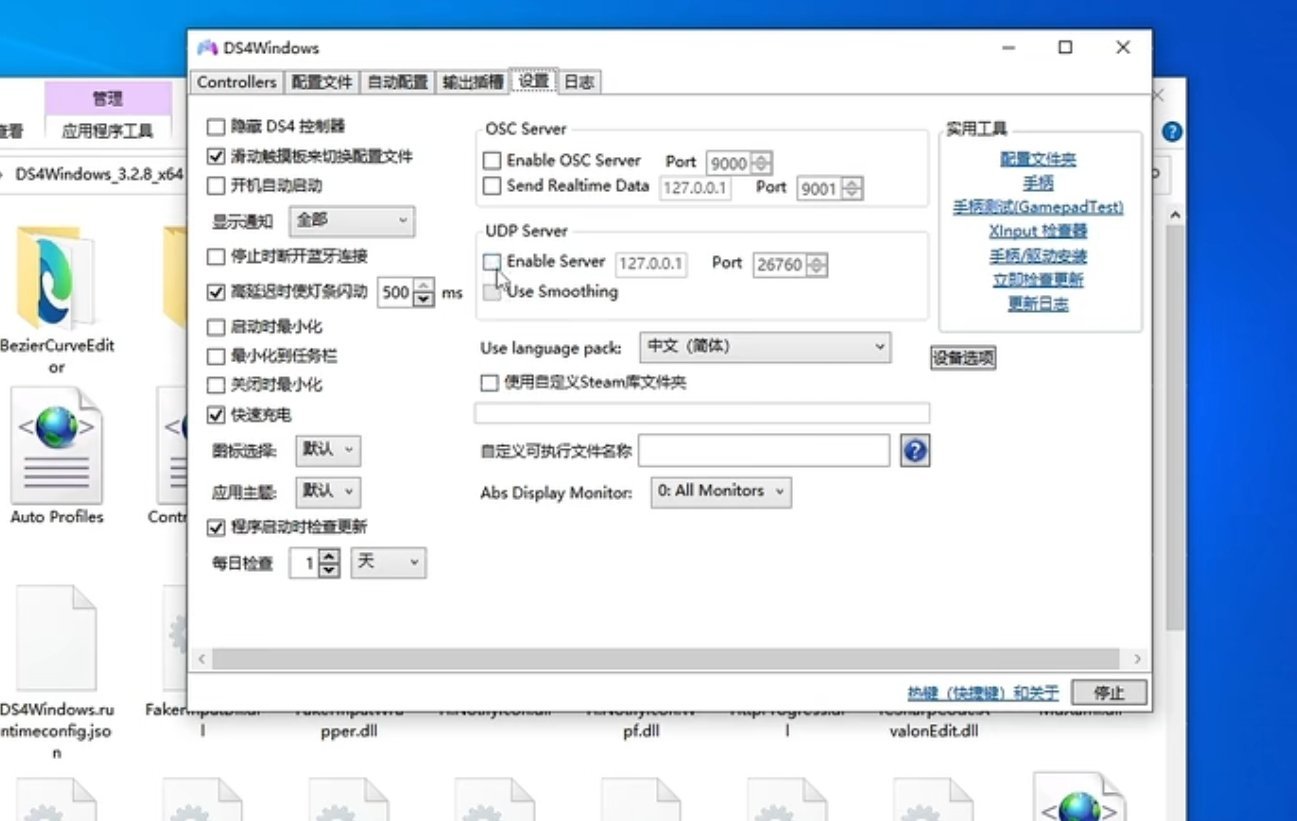Click check for updates now link (立即检查更新)
Image resolution: width=1297 pixels, height=821 pixels.
[1038, 280]
